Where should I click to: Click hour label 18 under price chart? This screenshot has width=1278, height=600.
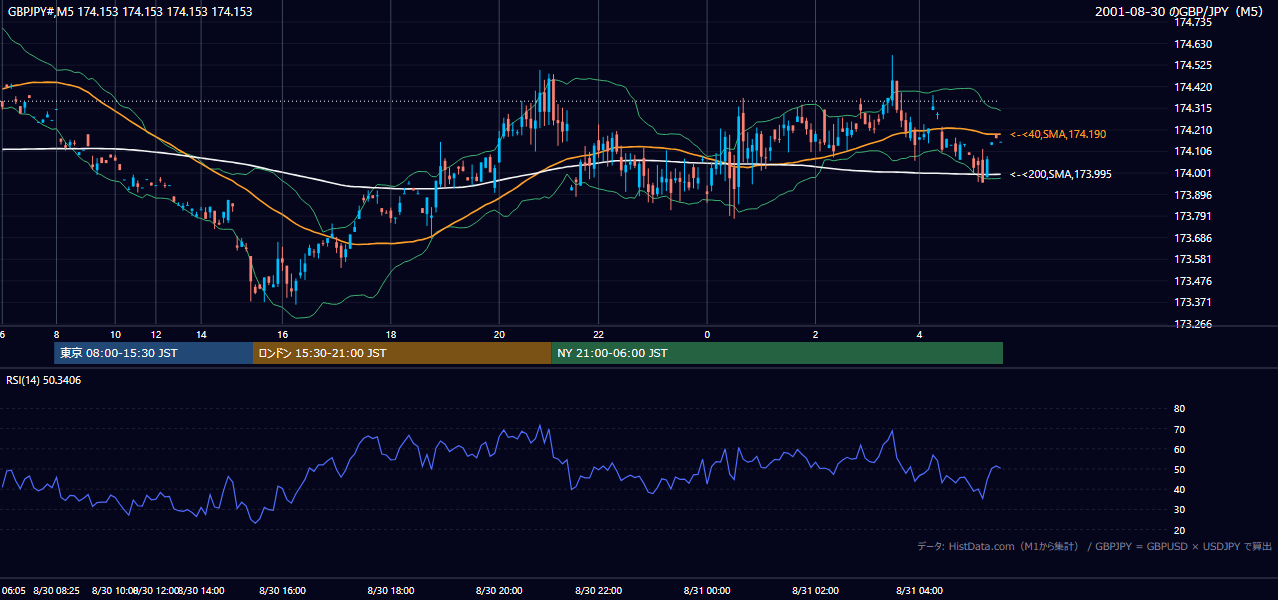point(391,334)
